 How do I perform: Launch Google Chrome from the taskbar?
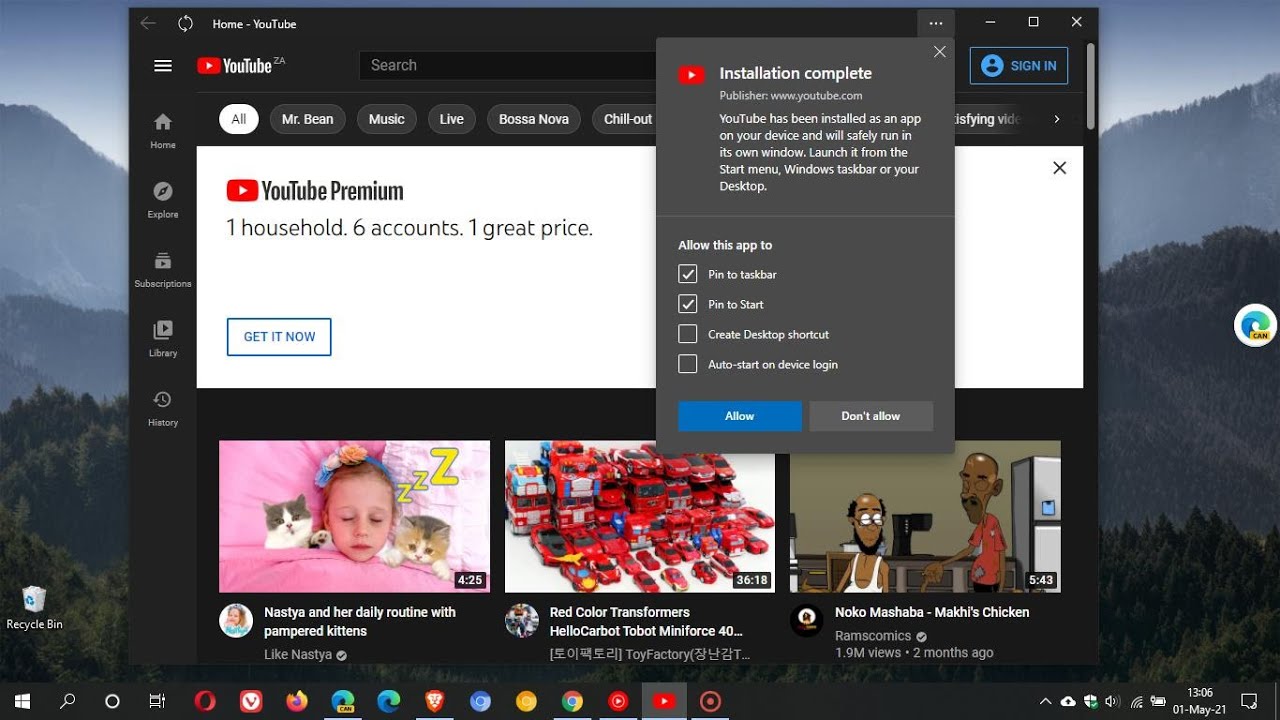point(572,701)
